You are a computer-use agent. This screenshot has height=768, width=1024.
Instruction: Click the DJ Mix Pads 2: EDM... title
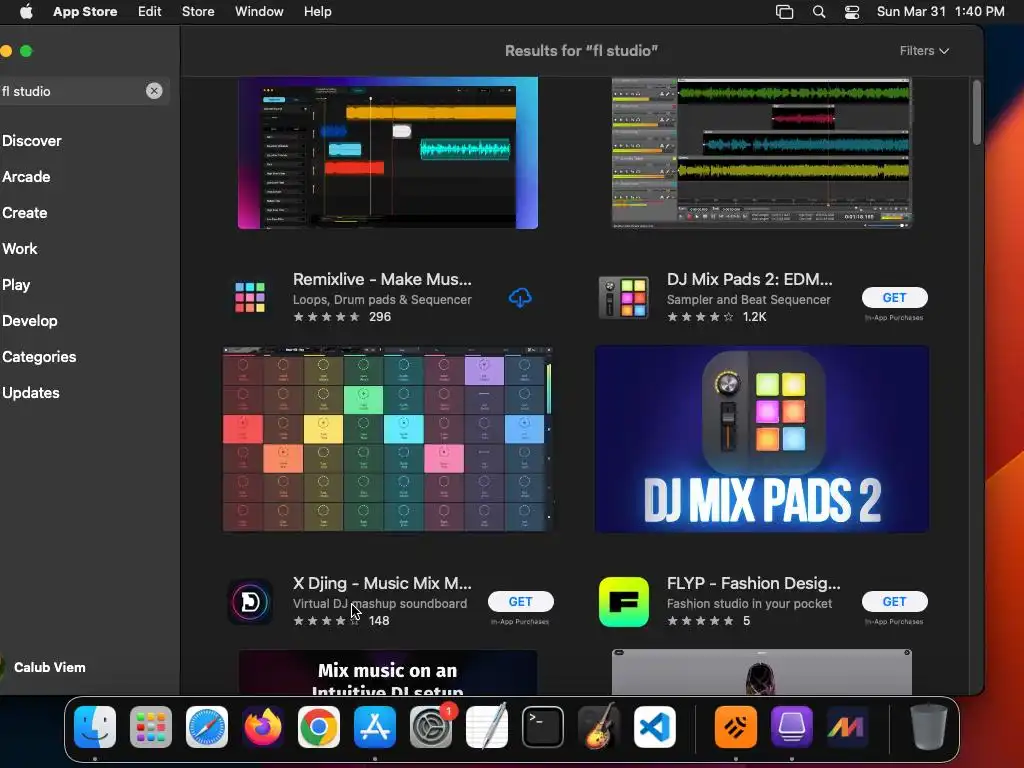[750, 280]
